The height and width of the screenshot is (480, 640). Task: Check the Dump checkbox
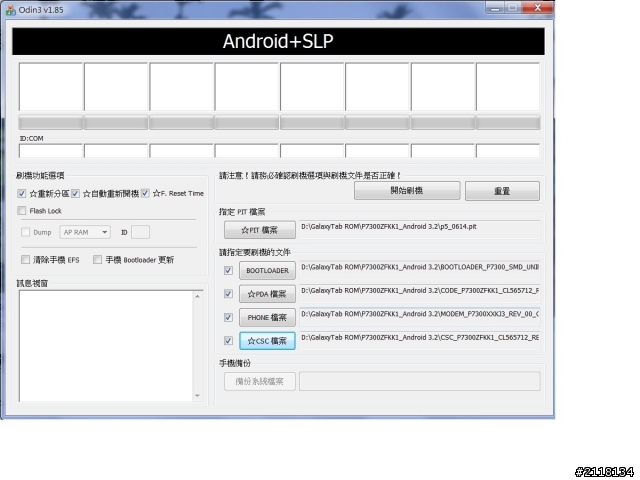[x=25, y=232]
